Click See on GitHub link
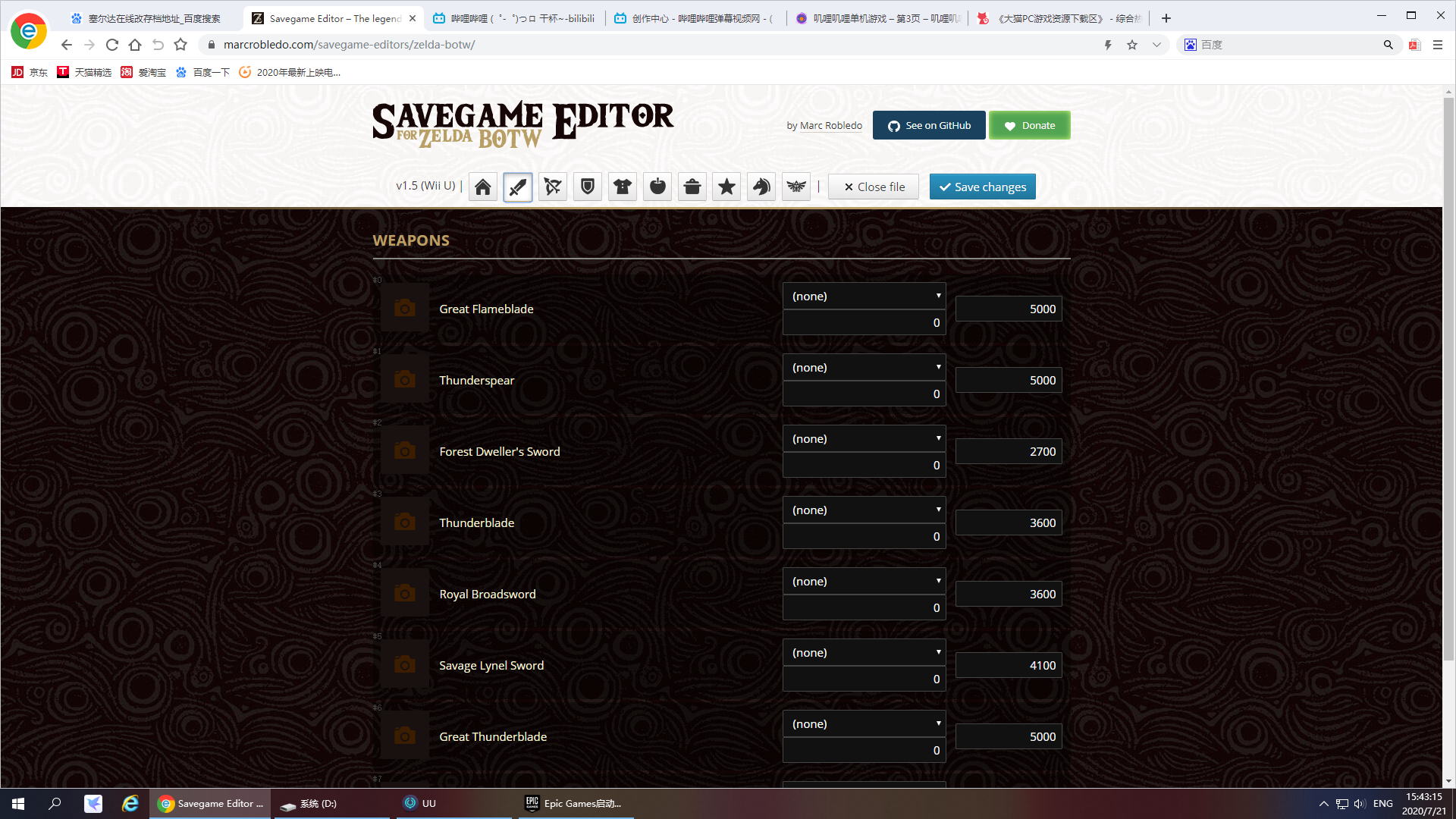The image size is (1456, 819). click(x=929, y=125)
